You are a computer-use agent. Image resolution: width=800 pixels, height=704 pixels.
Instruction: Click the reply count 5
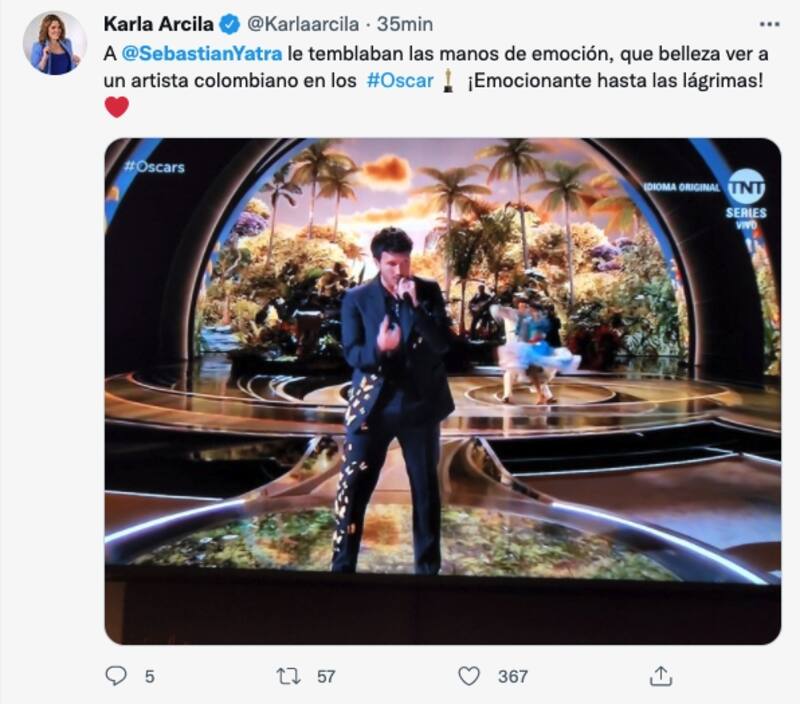click(x=149, y=676)
